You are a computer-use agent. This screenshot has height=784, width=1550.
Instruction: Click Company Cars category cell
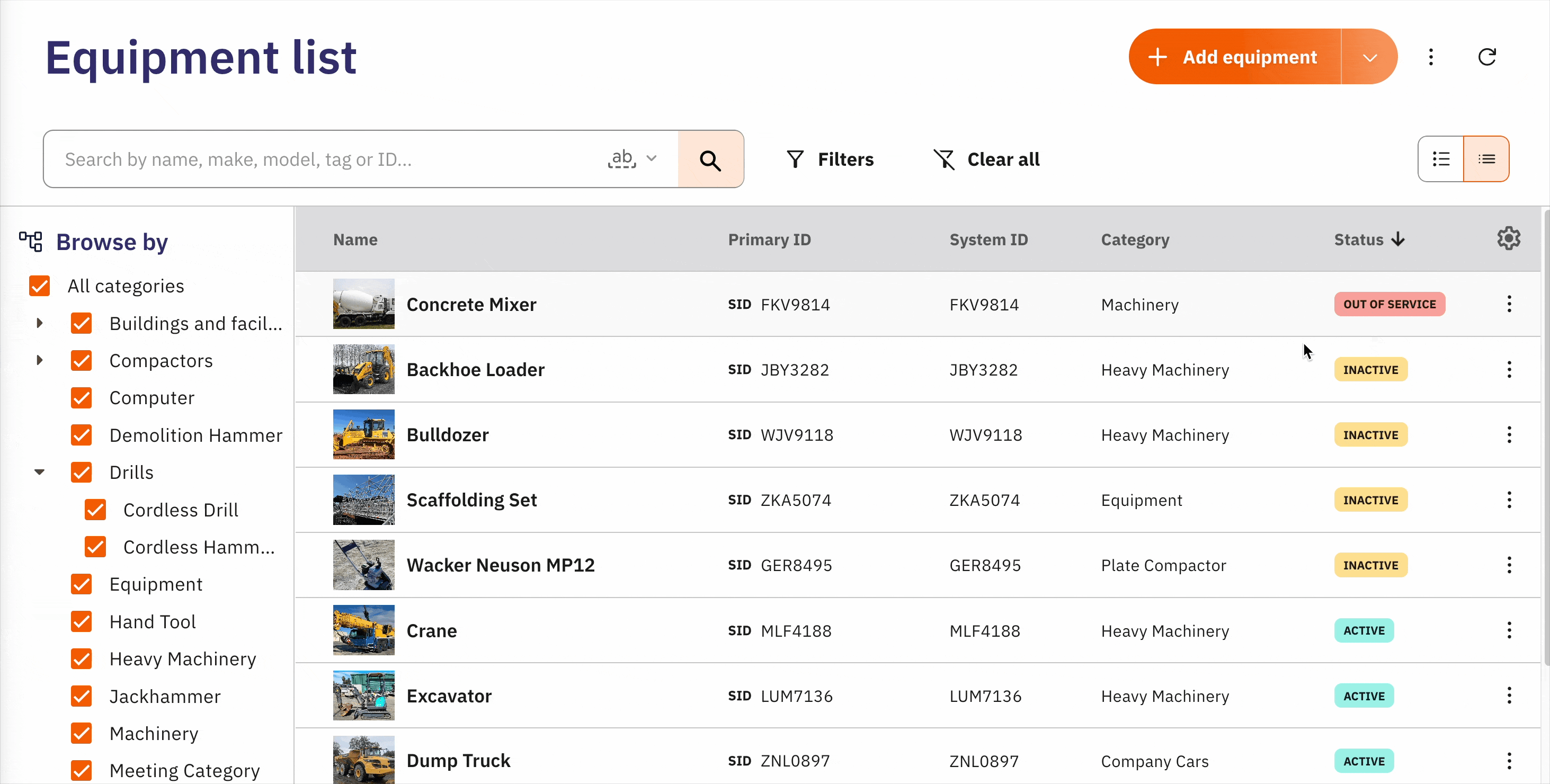[x=1155, y=761]
